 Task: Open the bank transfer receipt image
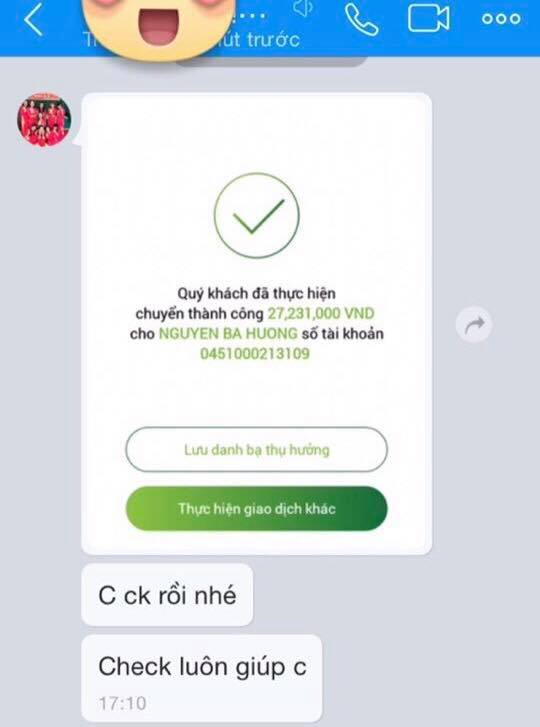pyautogui.click(x=257, y=324)
